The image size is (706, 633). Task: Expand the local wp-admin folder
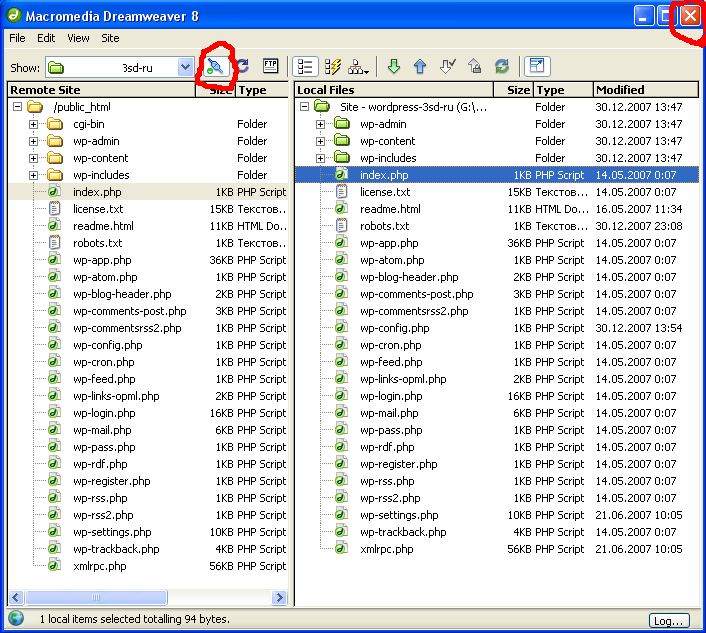coord(320,124)
